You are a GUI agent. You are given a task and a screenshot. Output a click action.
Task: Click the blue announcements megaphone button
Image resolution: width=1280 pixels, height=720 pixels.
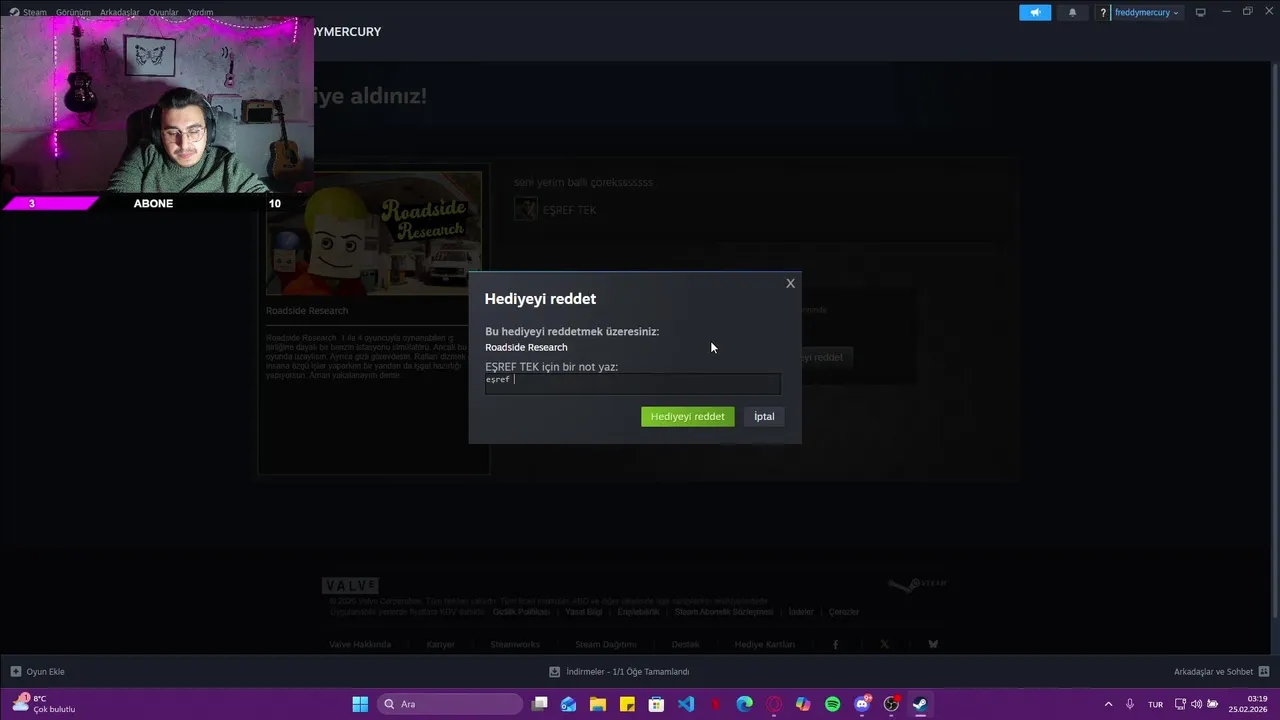pyautogui.click(x=1035, y=12)
